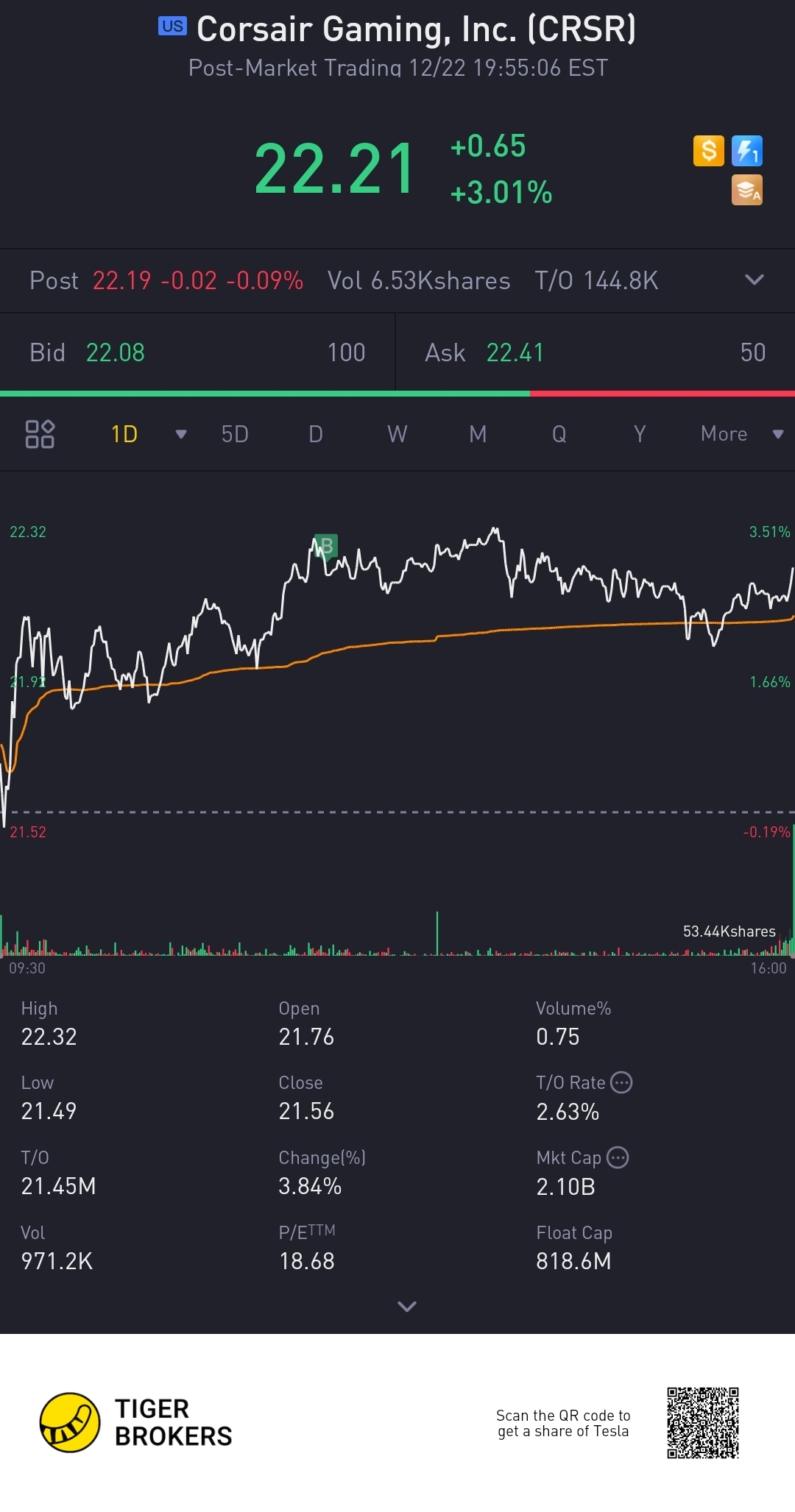The image size is (795, 1512).
Task: Select the 1D chart tab
Action: pos(124,434)
